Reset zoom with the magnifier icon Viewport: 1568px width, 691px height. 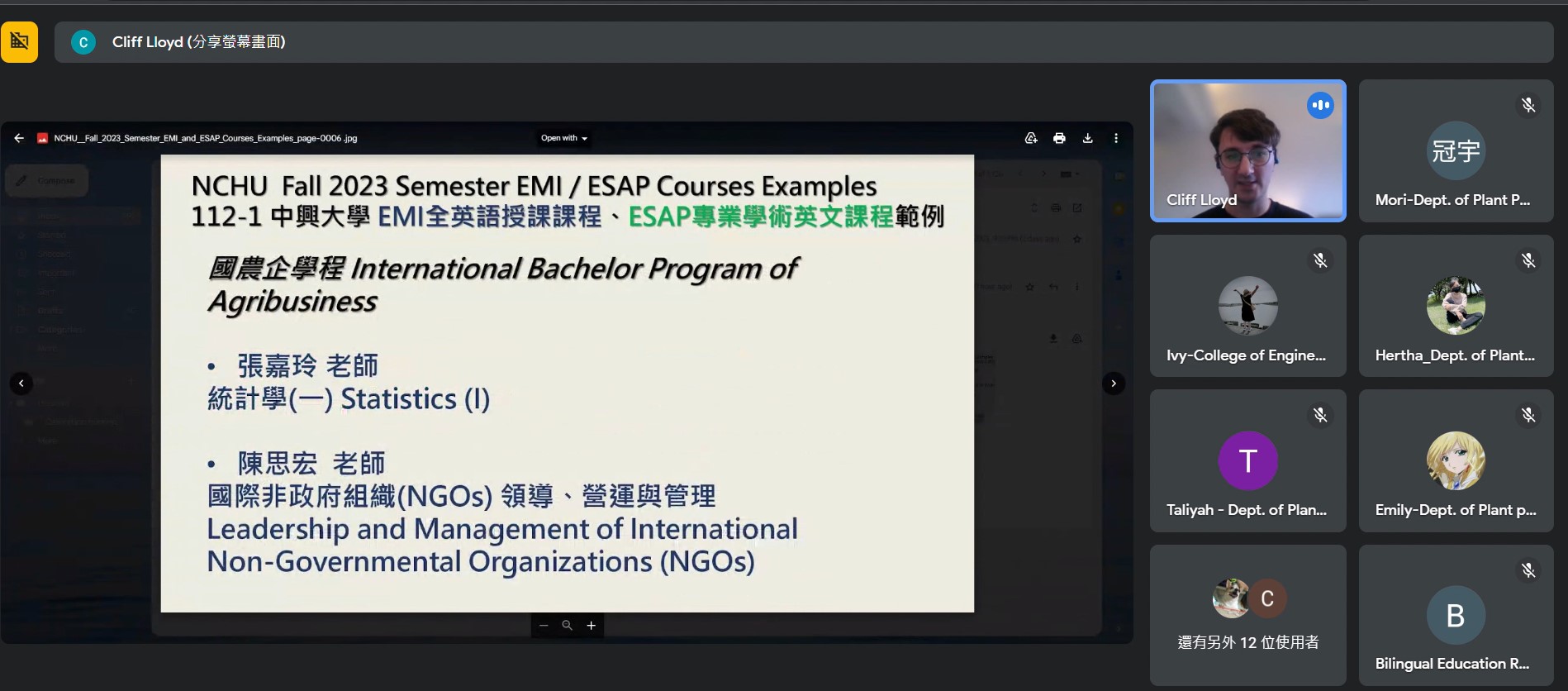point(567,626)
